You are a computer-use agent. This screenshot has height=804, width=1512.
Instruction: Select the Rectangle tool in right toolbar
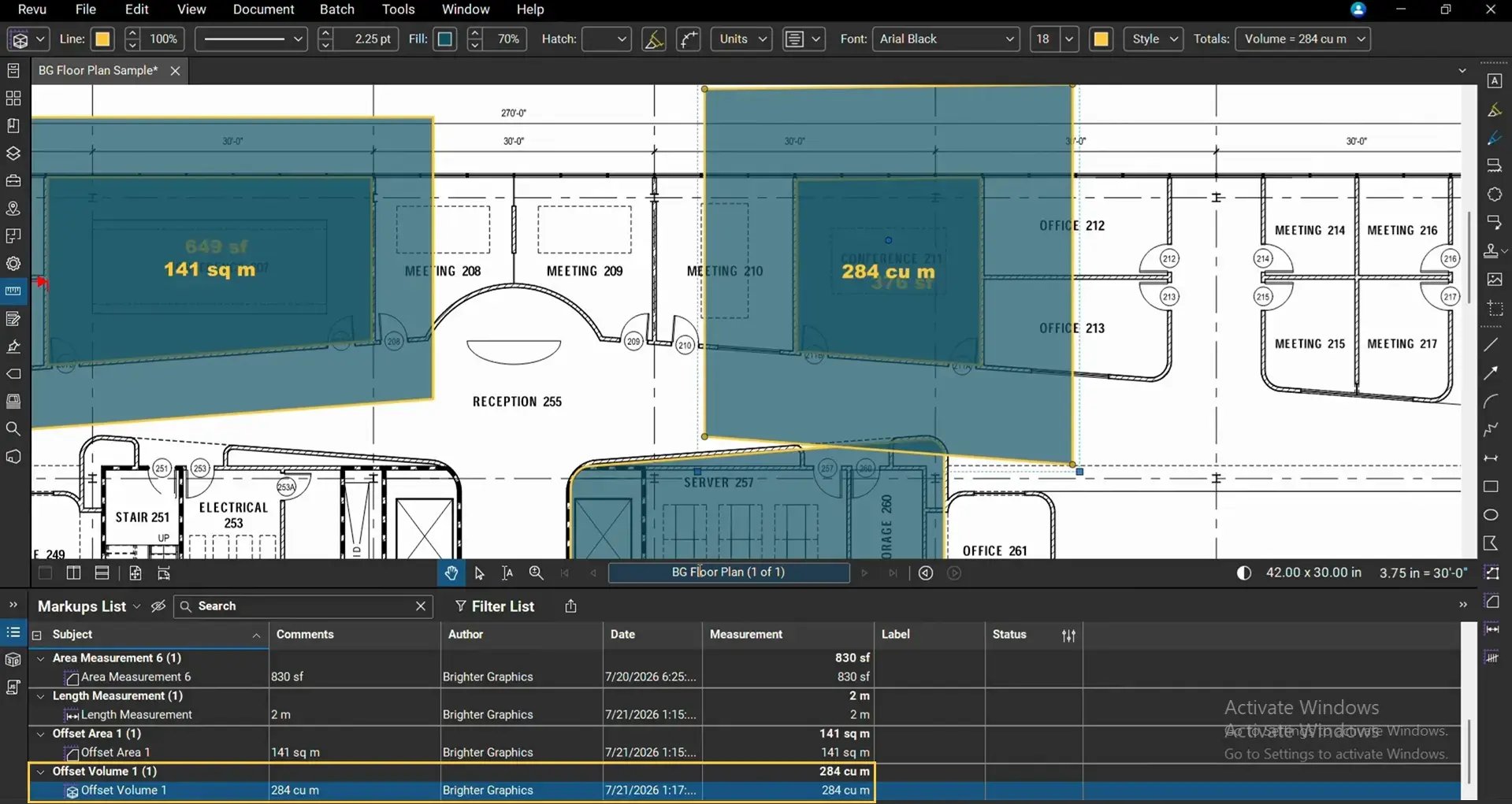[x=1491, y=487]
